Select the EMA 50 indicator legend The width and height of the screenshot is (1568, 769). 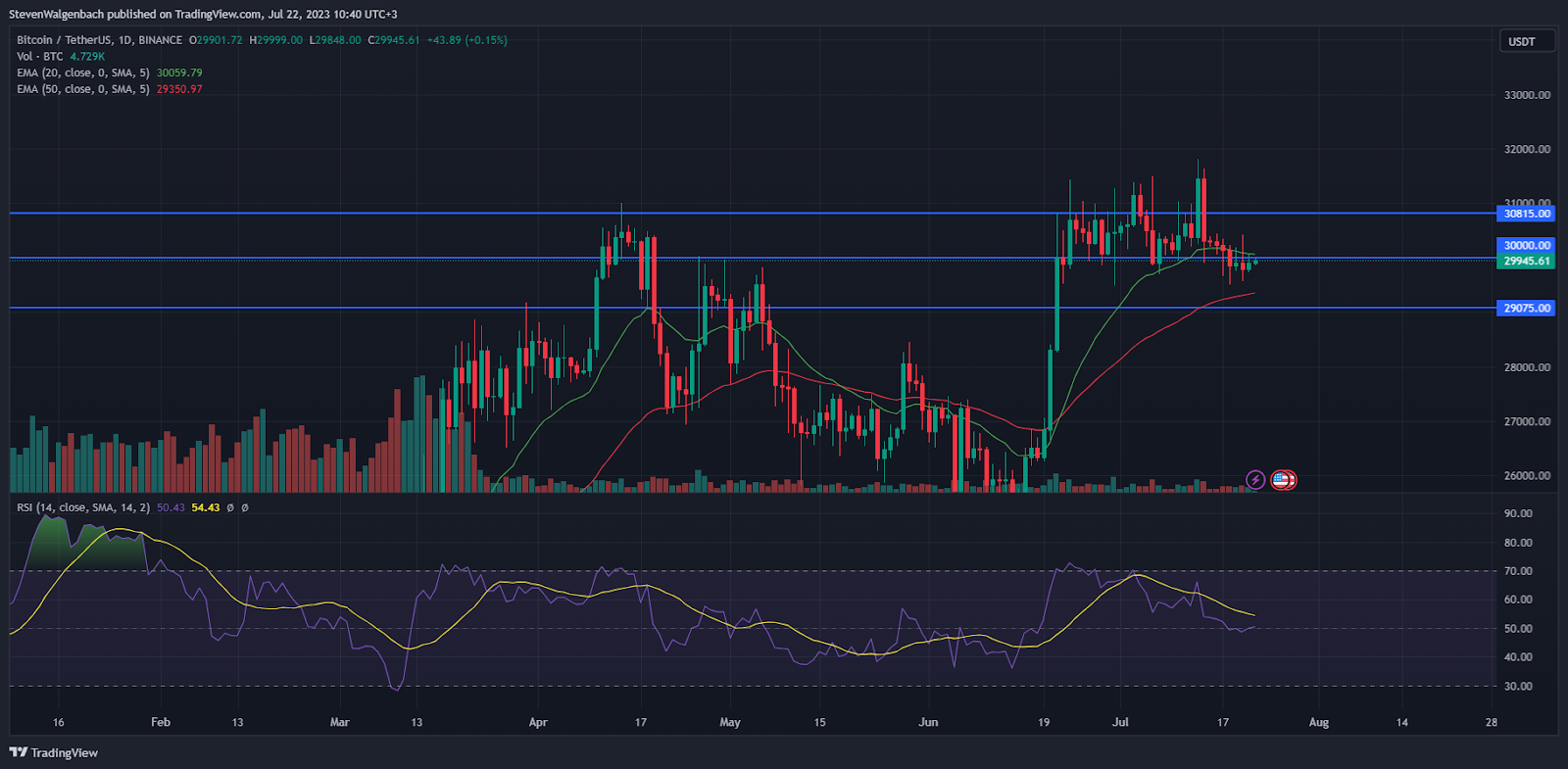(x=83, y=89)
